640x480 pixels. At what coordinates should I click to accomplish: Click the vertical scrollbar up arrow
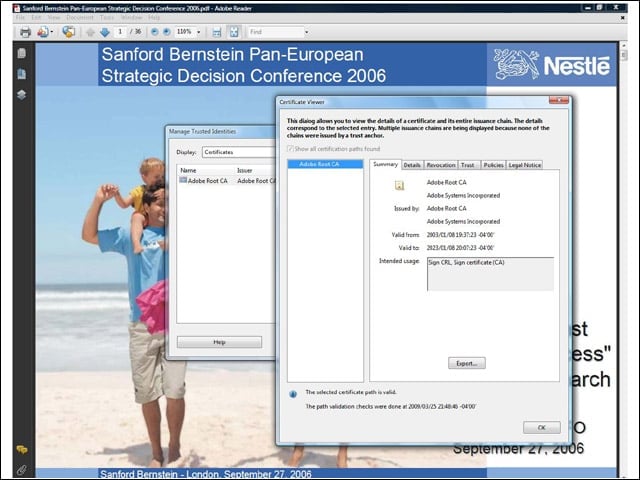coord(623,46)
